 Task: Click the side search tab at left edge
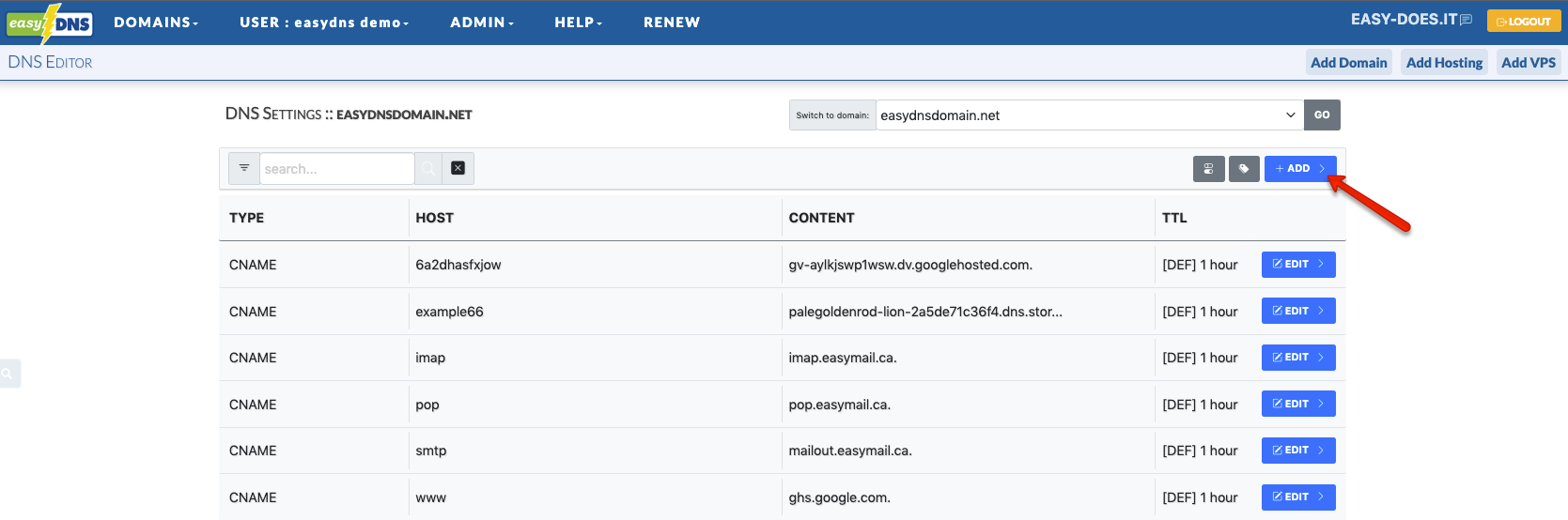pyautogui.click(x=8, y=374)
